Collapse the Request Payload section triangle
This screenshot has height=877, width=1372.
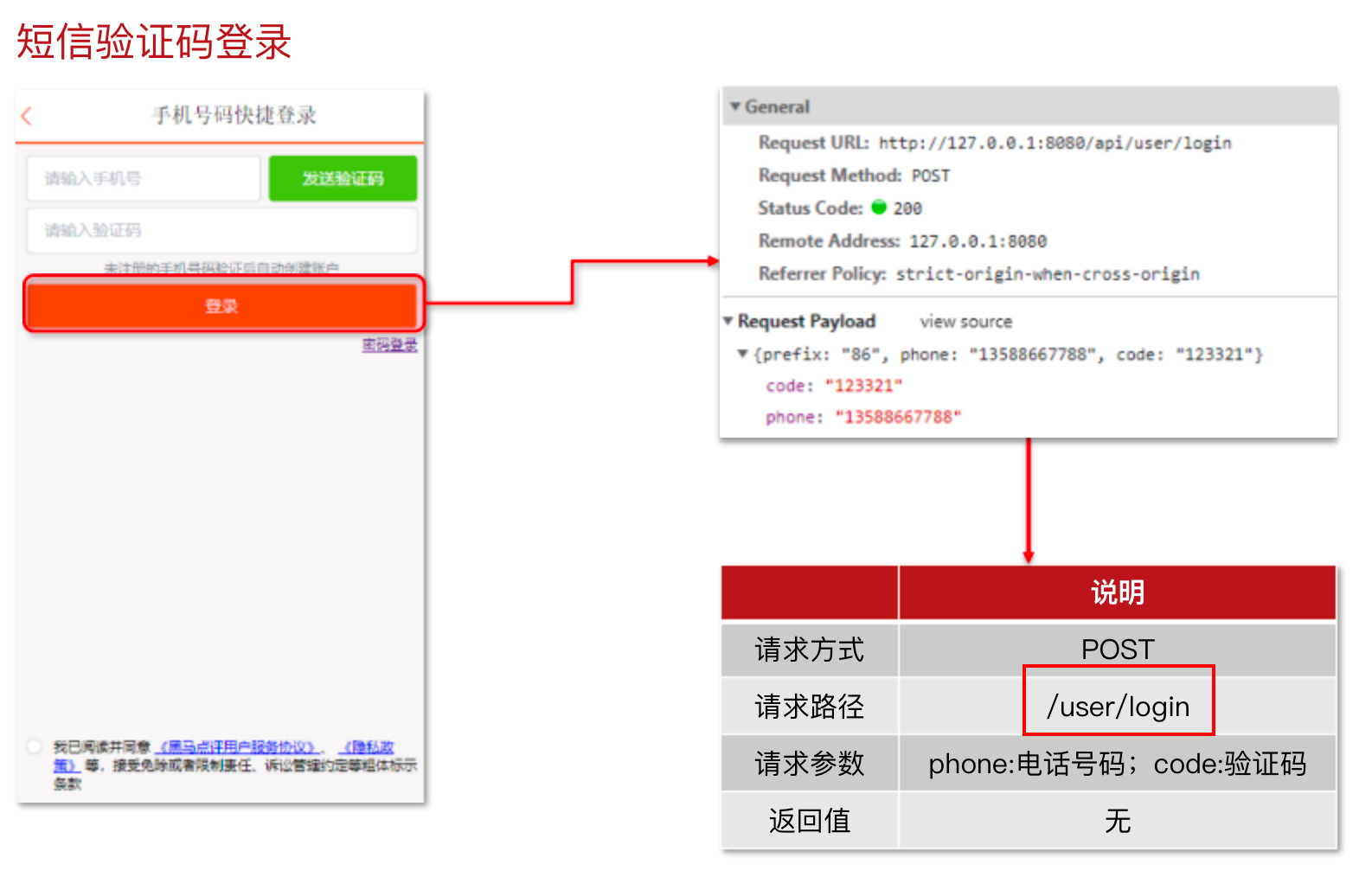728,321
